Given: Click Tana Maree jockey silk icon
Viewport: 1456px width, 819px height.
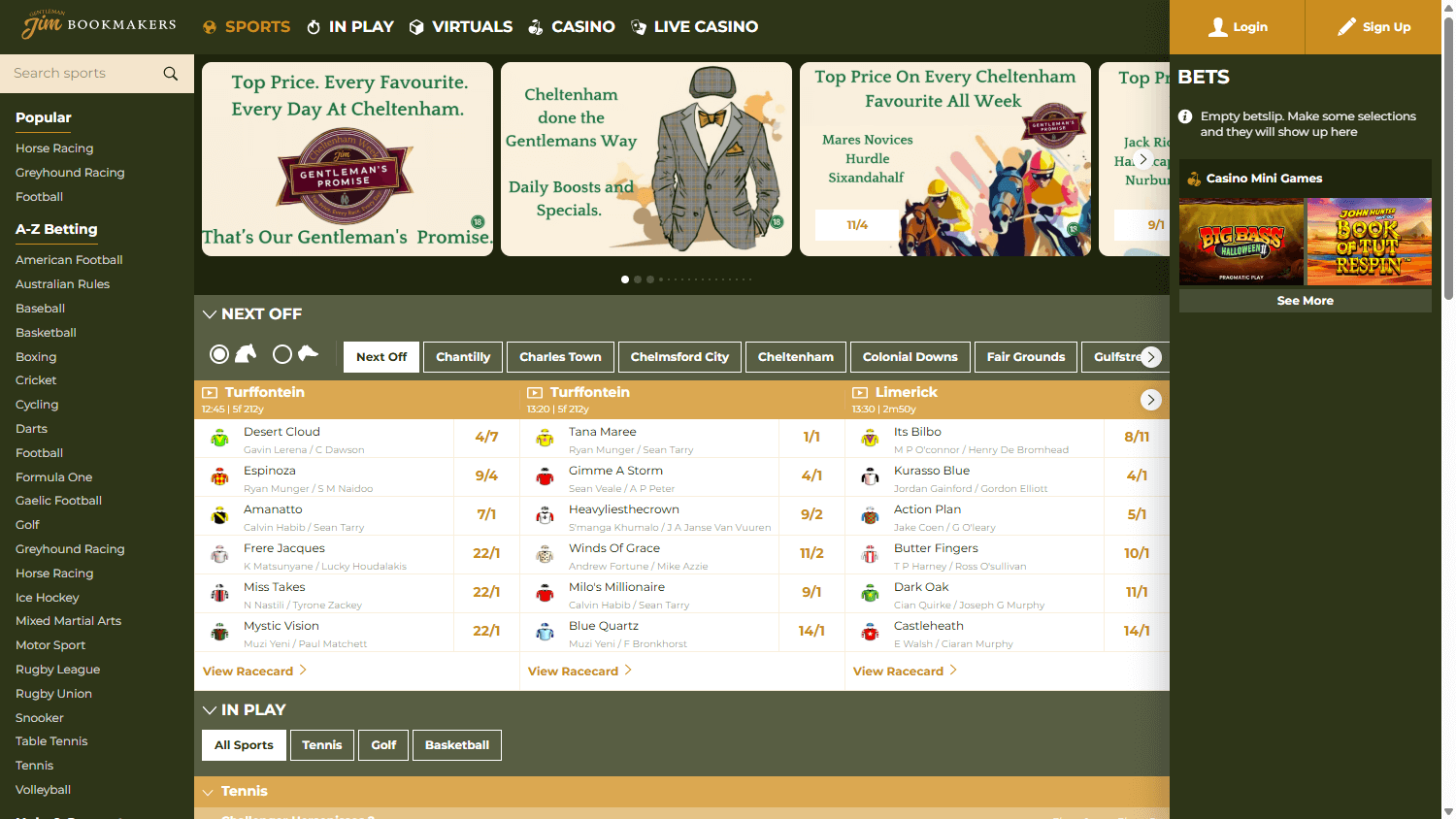Looking at the screenshot, I should [546, 439].
